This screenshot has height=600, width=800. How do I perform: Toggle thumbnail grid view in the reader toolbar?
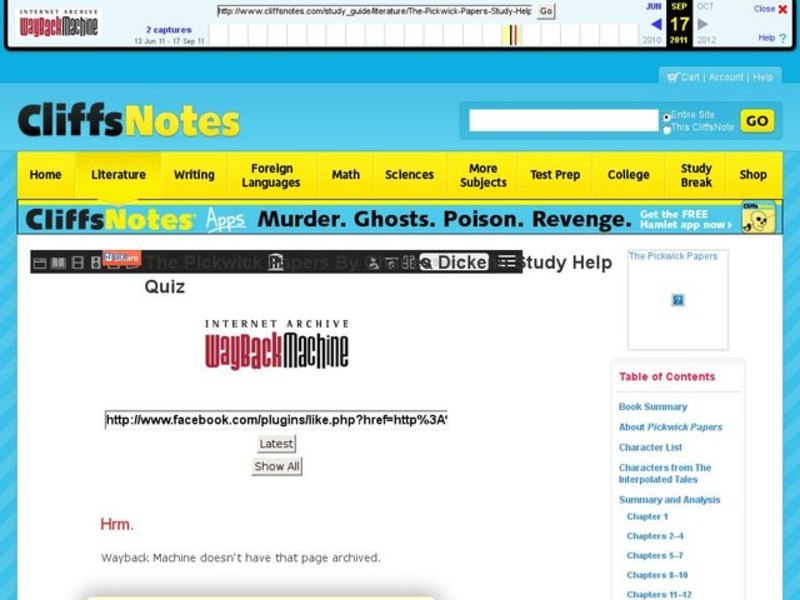click(79, 260)
